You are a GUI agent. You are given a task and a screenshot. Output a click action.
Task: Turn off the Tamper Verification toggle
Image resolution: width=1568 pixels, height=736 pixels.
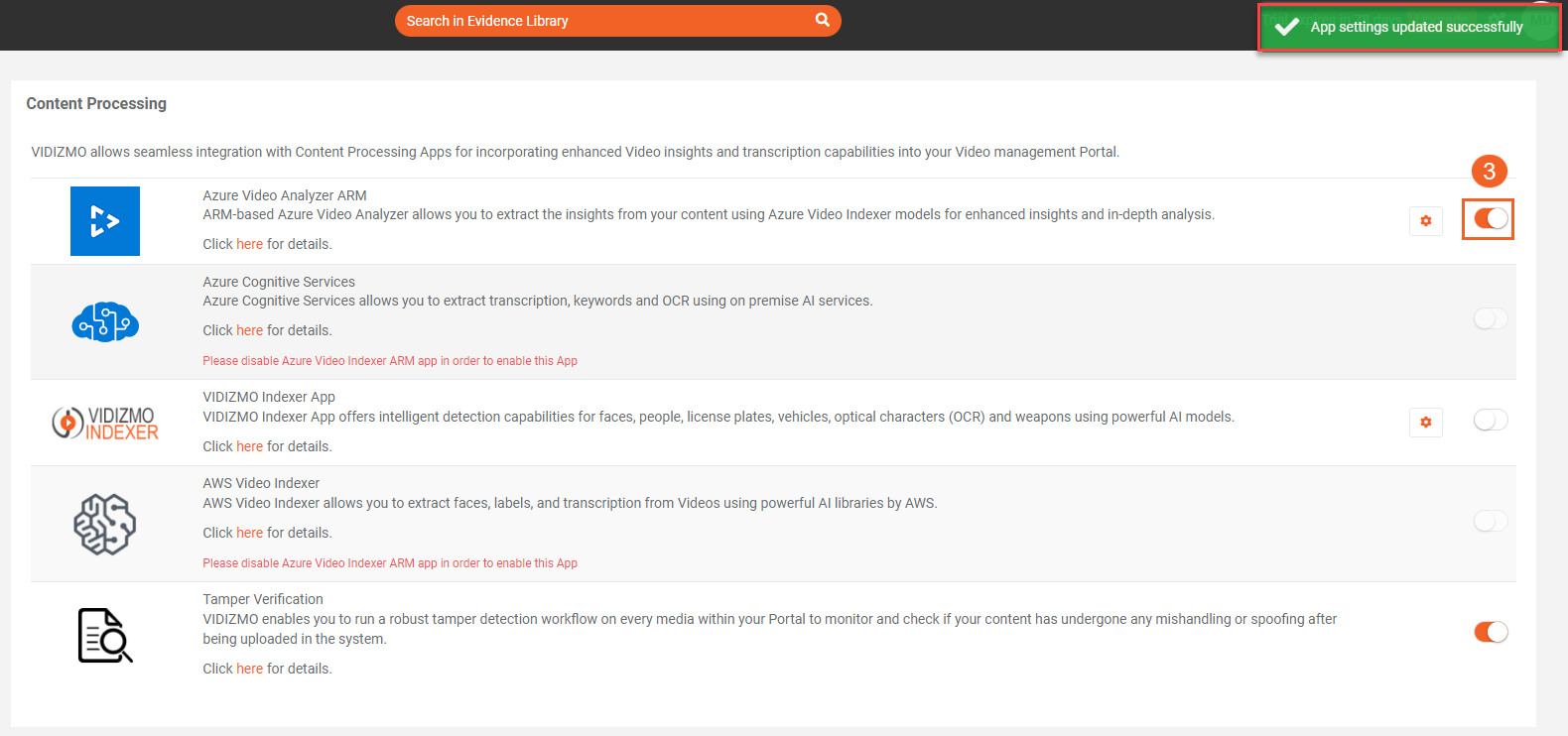[1491, 632]
